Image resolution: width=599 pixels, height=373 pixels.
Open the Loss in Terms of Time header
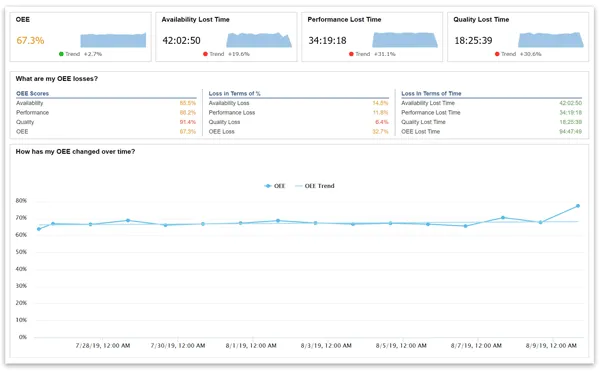431,93
